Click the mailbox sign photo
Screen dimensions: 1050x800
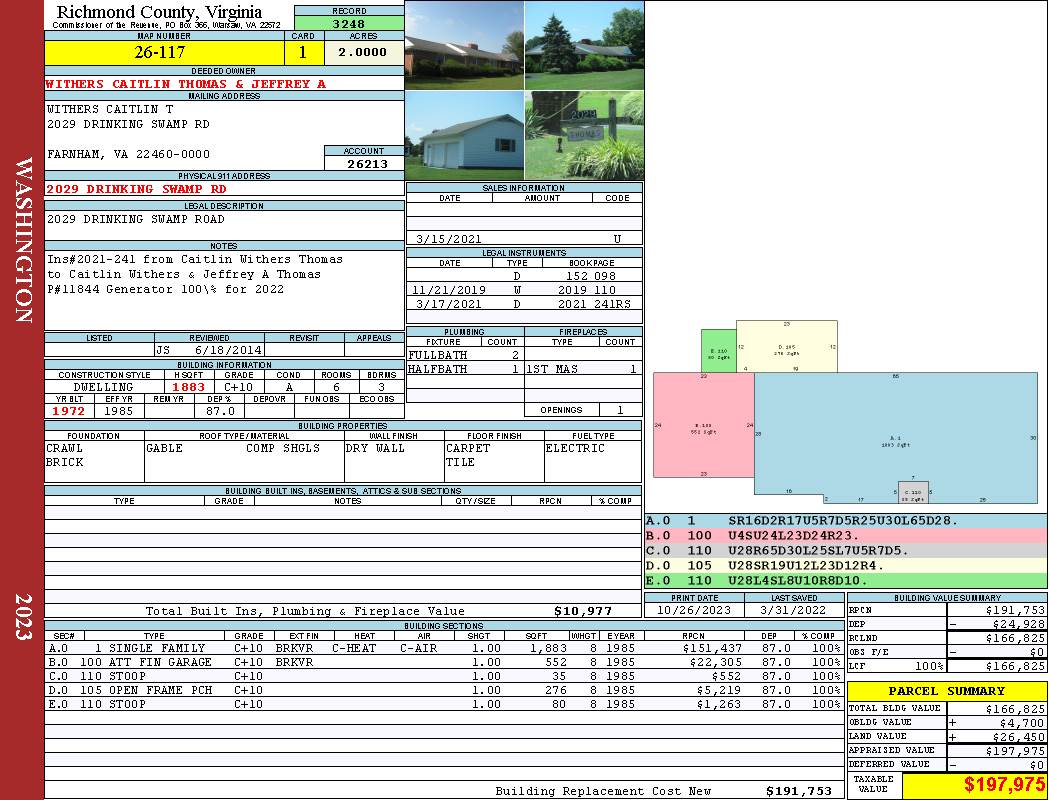[x=584, y=136]
